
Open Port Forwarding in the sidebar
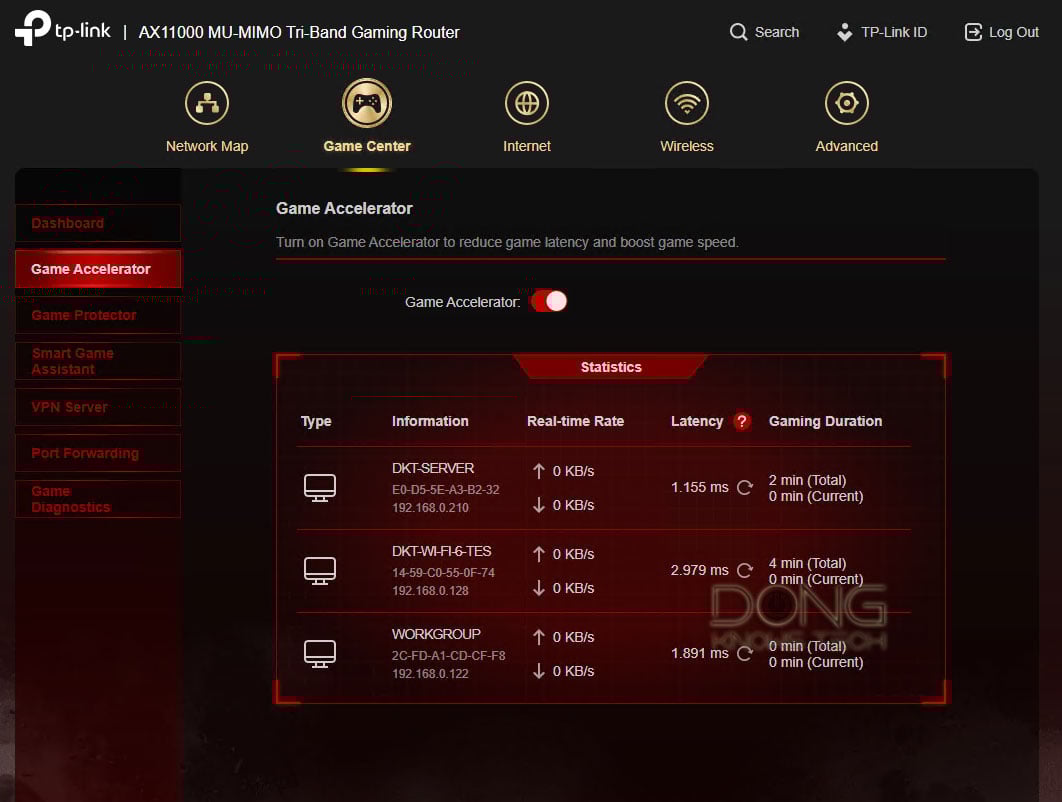[98, 453]
